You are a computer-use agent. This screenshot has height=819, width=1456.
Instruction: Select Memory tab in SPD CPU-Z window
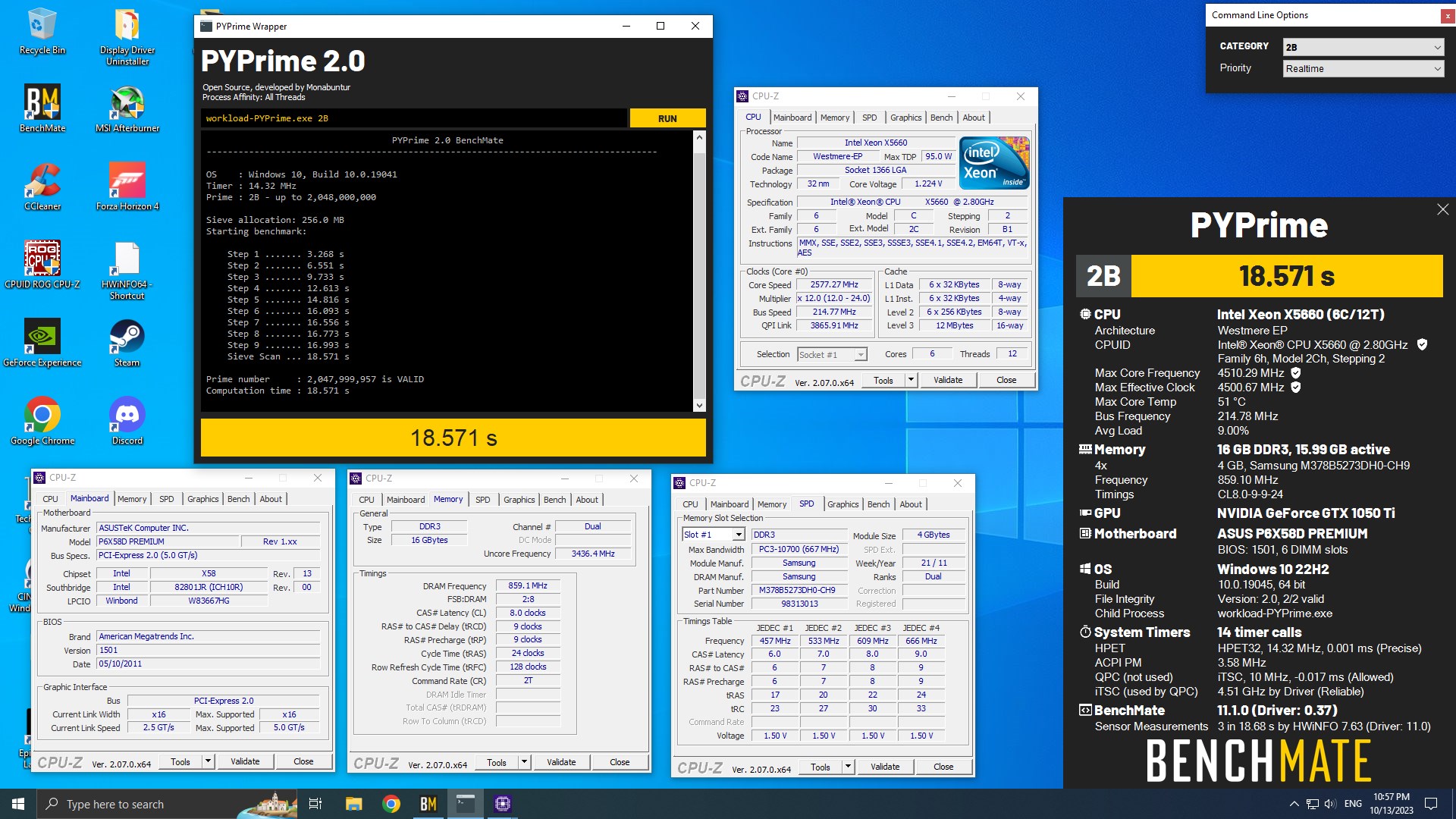[x=772, y=504]
